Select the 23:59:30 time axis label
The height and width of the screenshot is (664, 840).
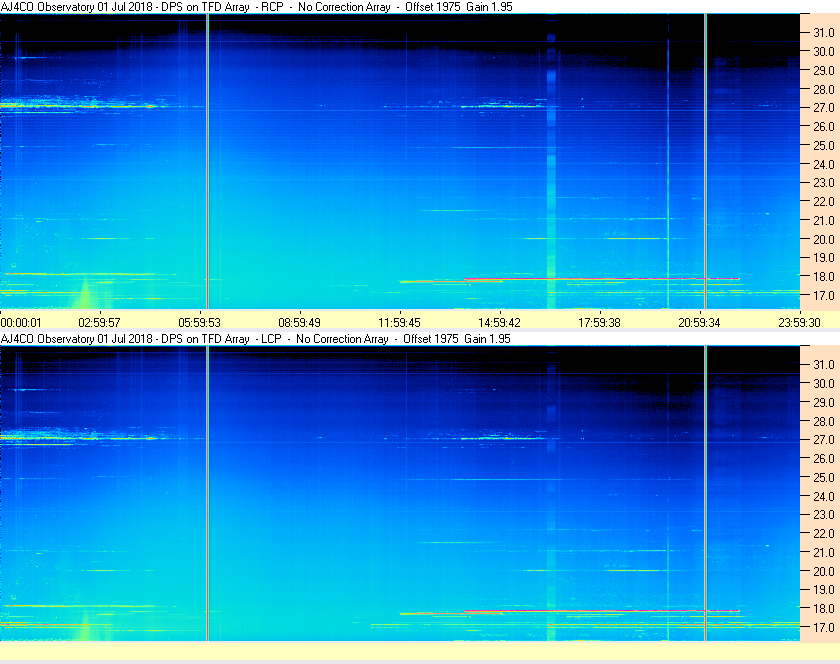click(x=799, y=323)
